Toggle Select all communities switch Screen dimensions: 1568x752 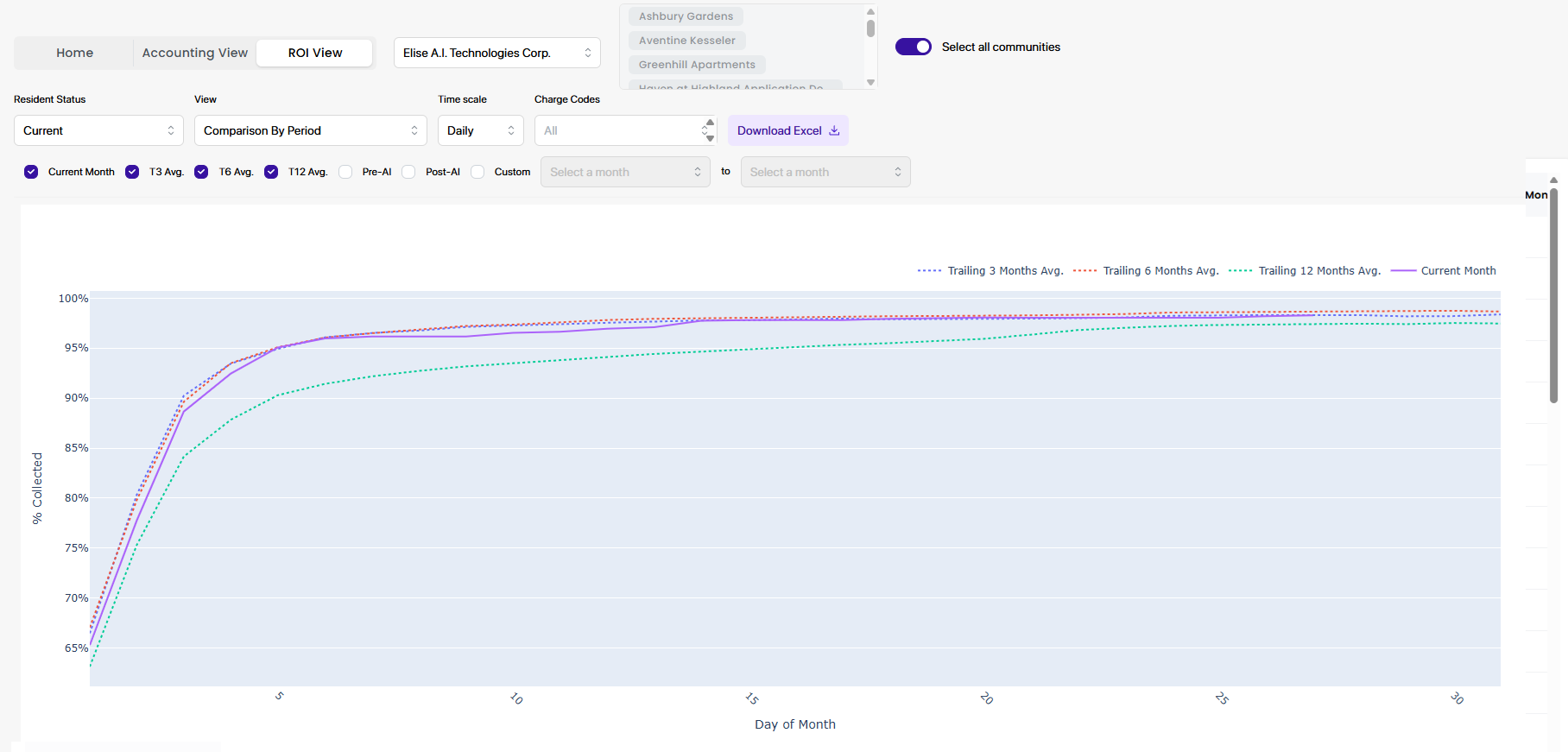click(x=914, y=47)
